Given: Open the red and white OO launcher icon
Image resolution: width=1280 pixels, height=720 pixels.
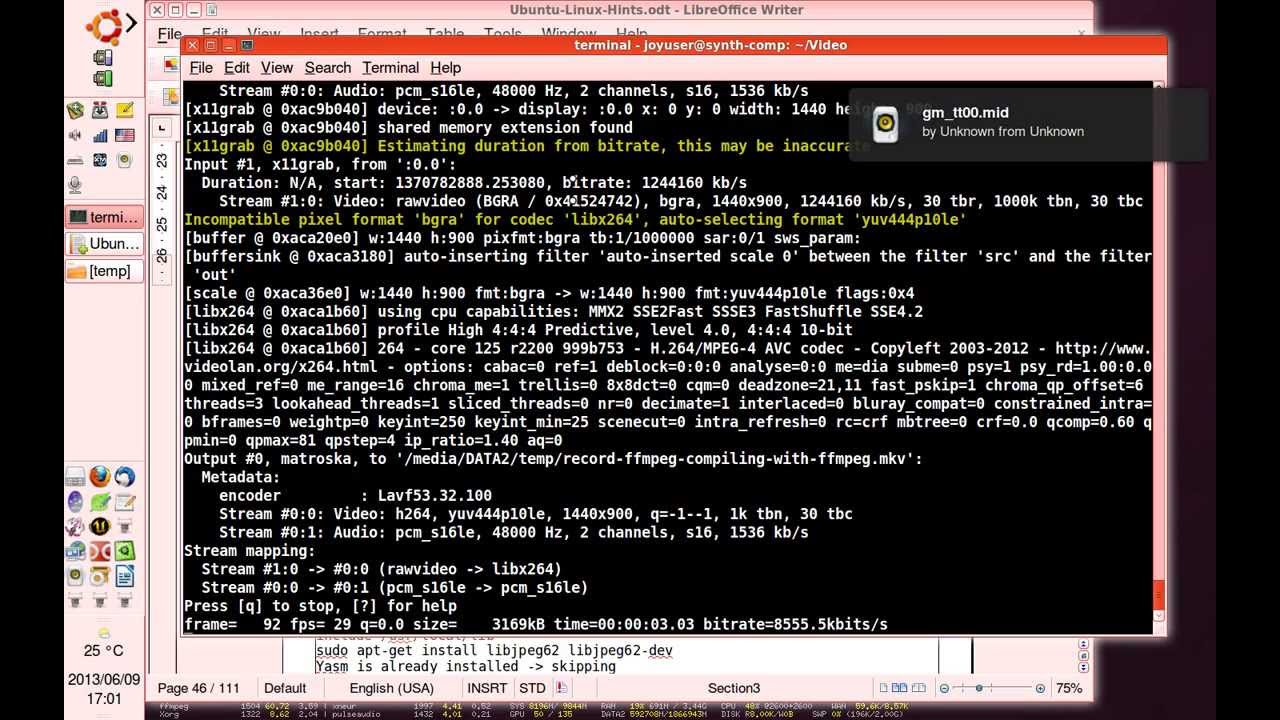Looking at the screenshot, I should [x=100, y=551].
